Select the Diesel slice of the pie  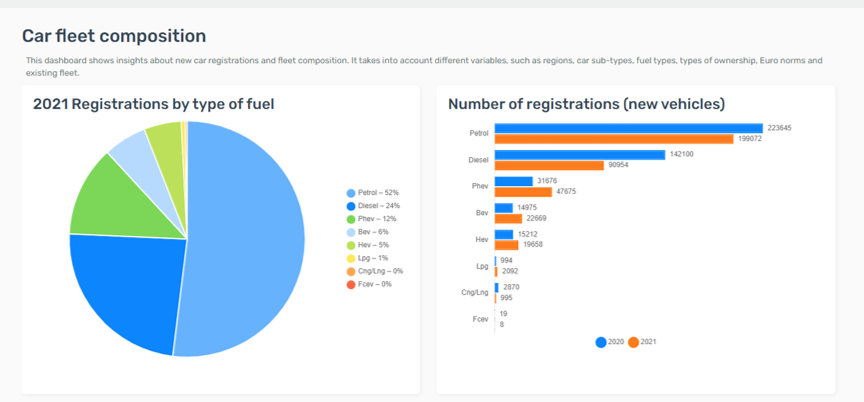click(125, 290)
